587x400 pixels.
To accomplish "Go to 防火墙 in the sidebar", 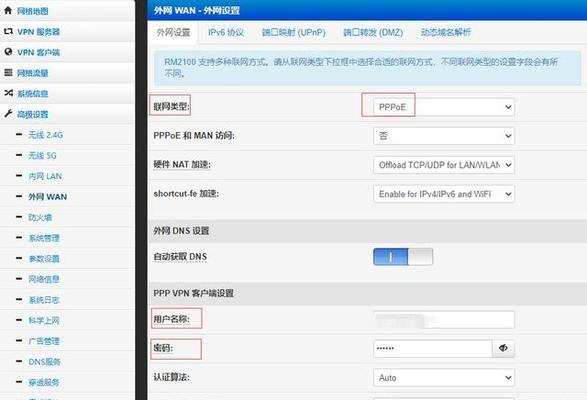I will pyautogui.click(x=40, y=217).
